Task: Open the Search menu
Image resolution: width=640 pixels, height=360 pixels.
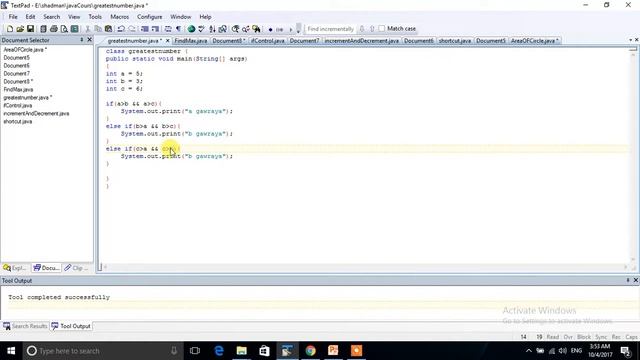Action: 52,17
